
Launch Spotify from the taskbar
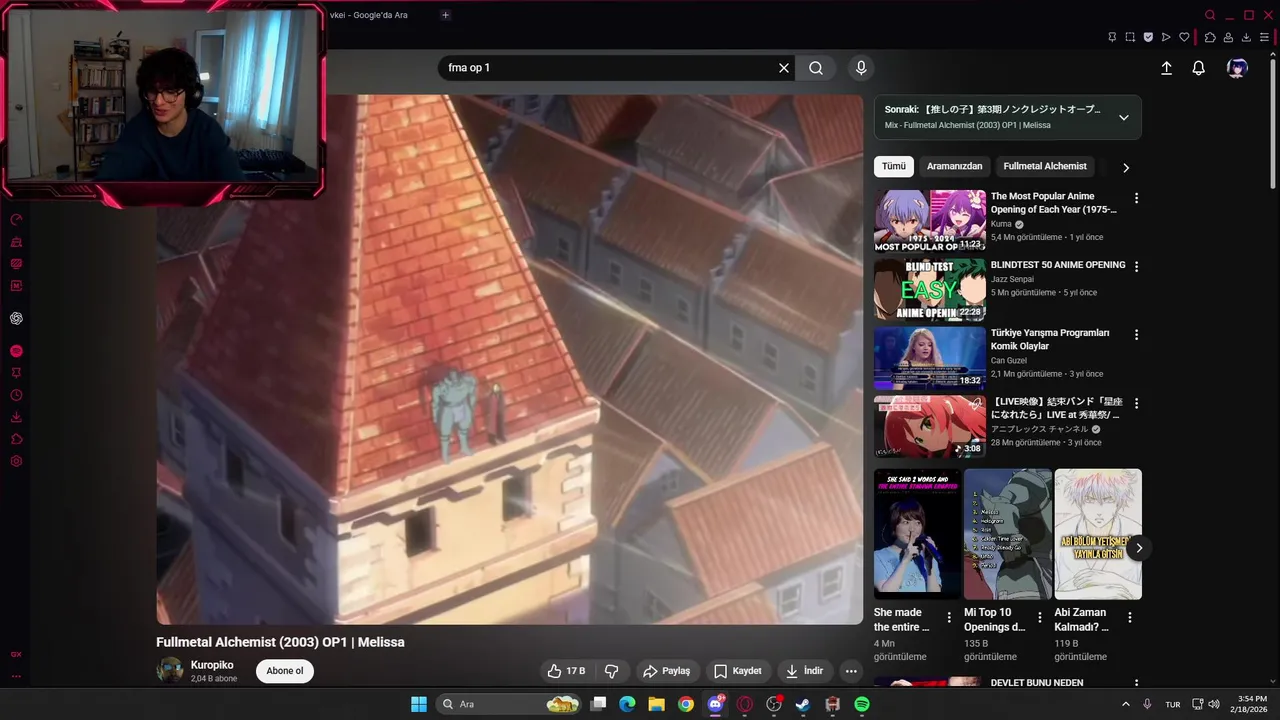click(x=862, y=704)
